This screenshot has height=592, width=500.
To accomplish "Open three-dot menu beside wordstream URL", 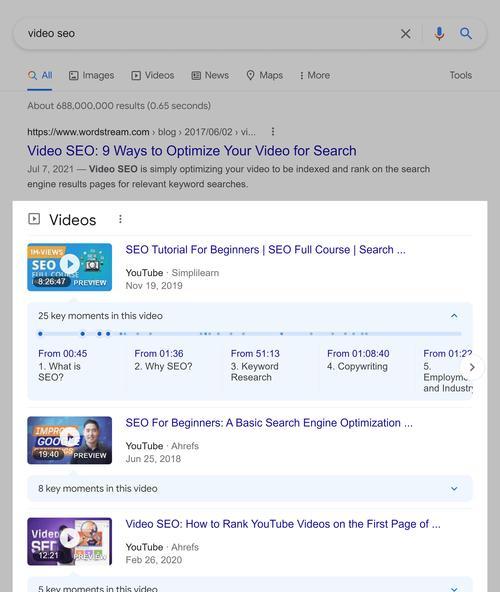I will pyautogui.click(x=273, y=132).
